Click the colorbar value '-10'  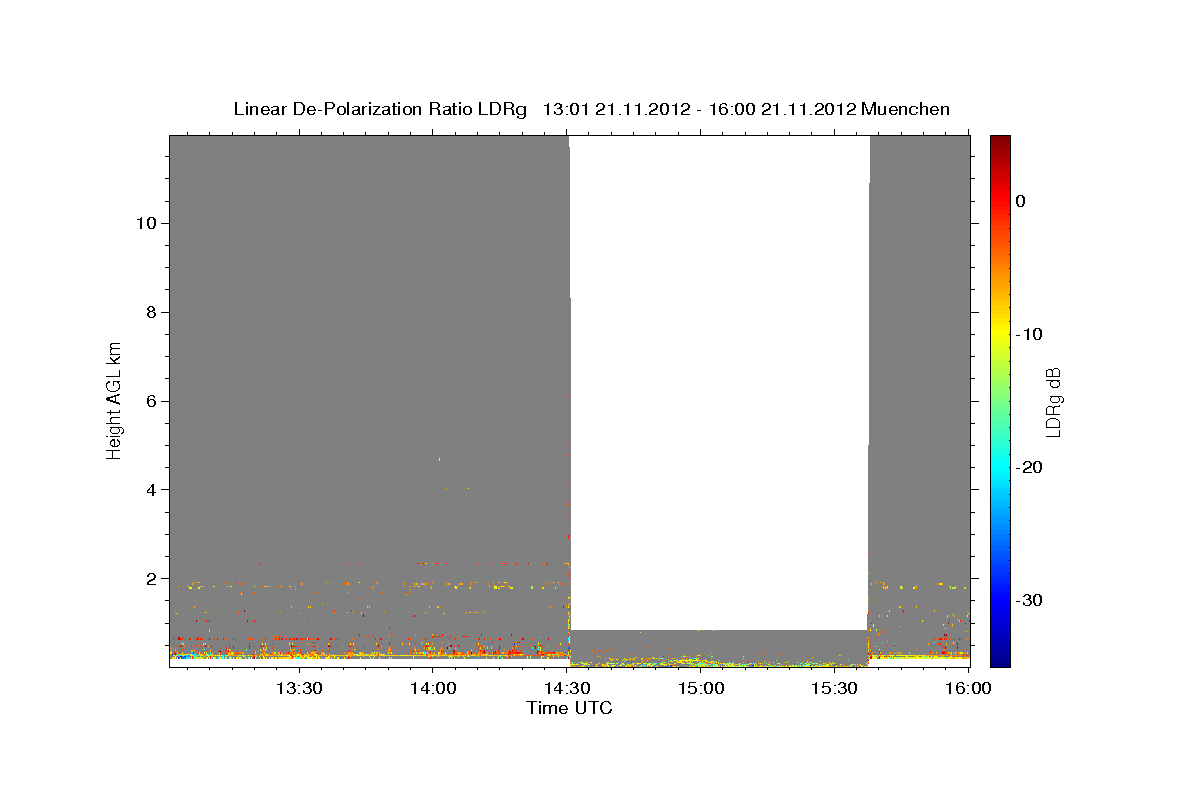click(x=1030, y=334)
